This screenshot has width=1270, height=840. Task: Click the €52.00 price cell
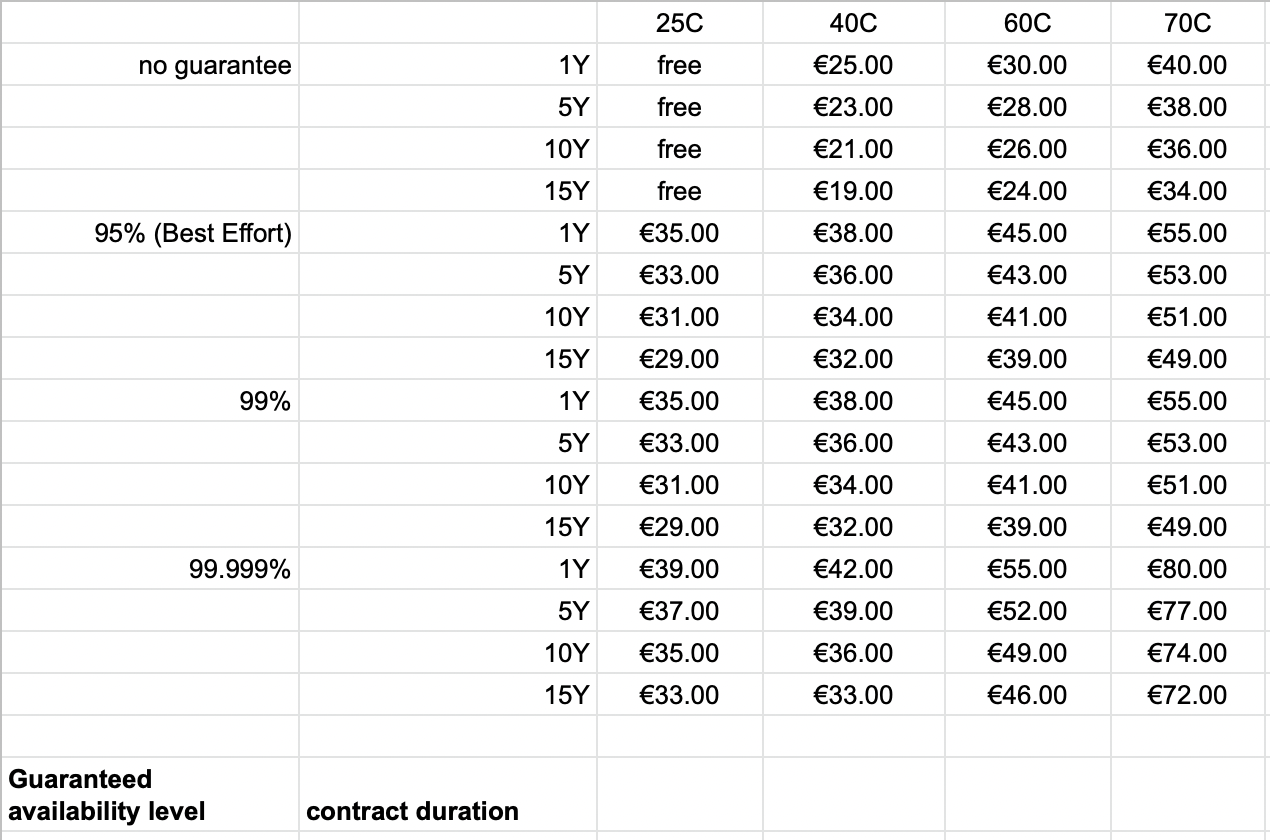pyautogui.click(x=1027, y=612)
